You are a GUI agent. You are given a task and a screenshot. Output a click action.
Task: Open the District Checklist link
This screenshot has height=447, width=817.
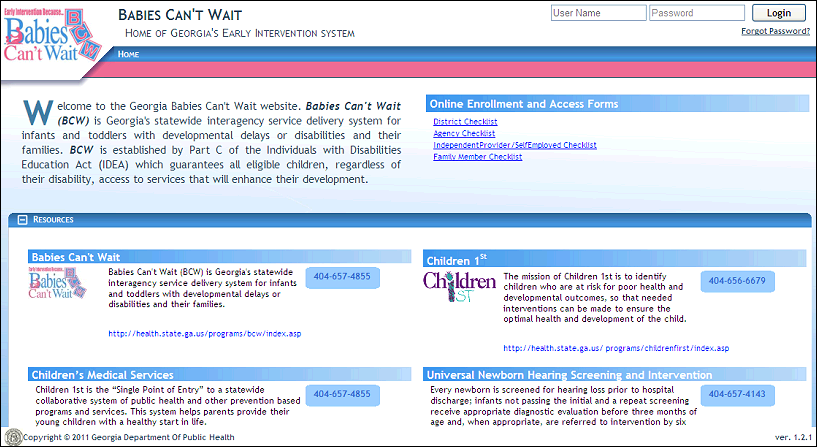(465, 122)
